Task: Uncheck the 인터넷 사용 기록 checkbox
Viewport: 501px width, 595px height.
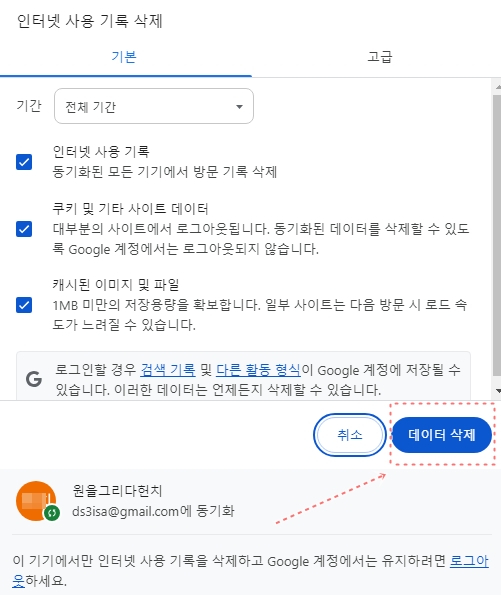Action: [x=24, y=162]
